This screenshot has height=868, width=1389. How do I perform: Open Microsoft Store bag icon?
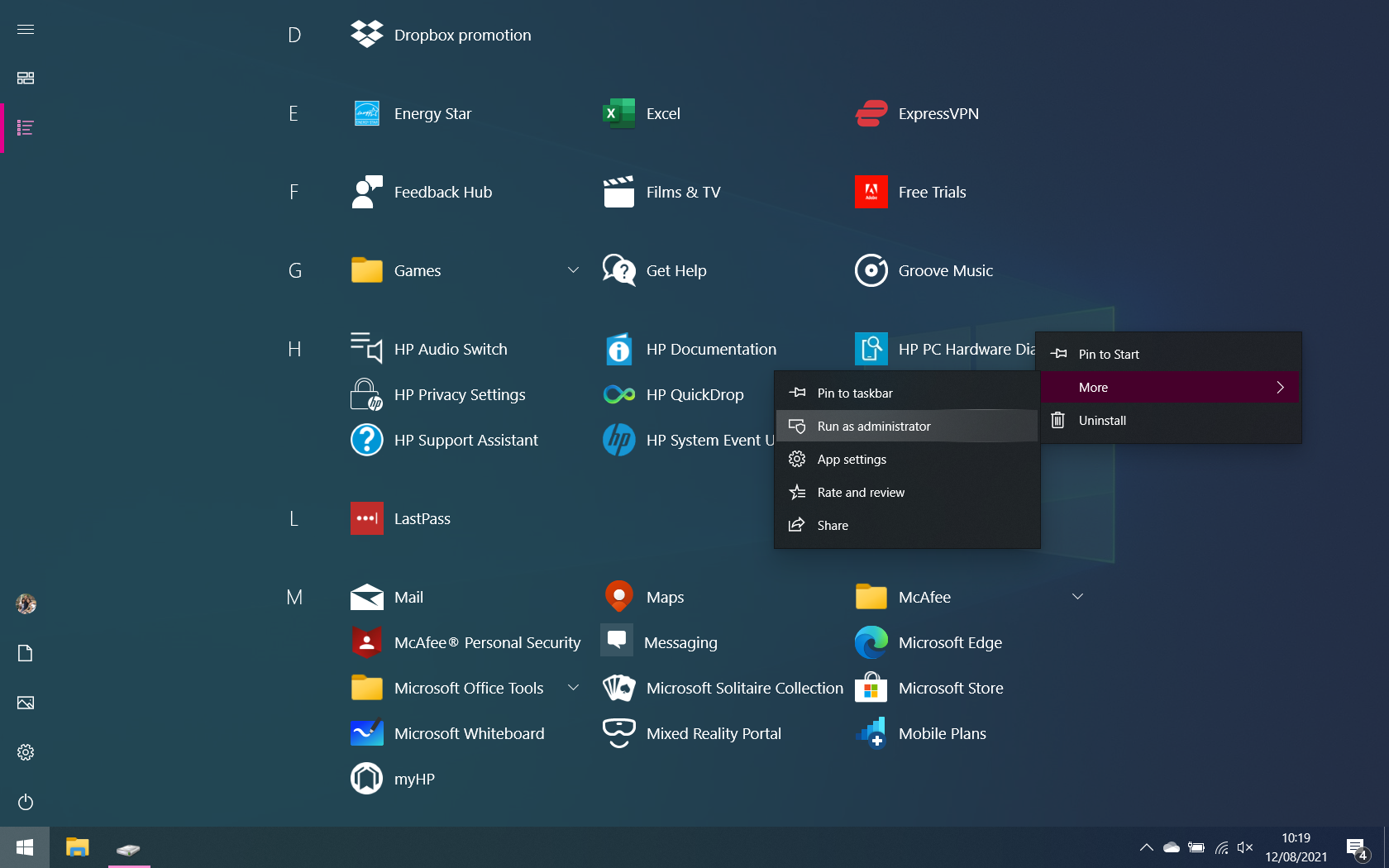[x=871, y=688]
